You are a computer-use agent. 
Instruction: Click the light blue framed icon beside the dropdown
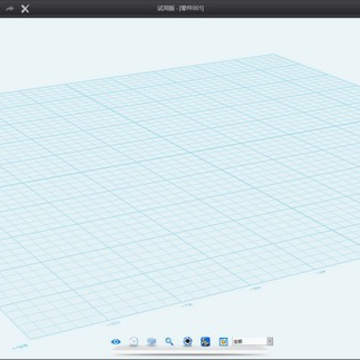click(223, 341)
